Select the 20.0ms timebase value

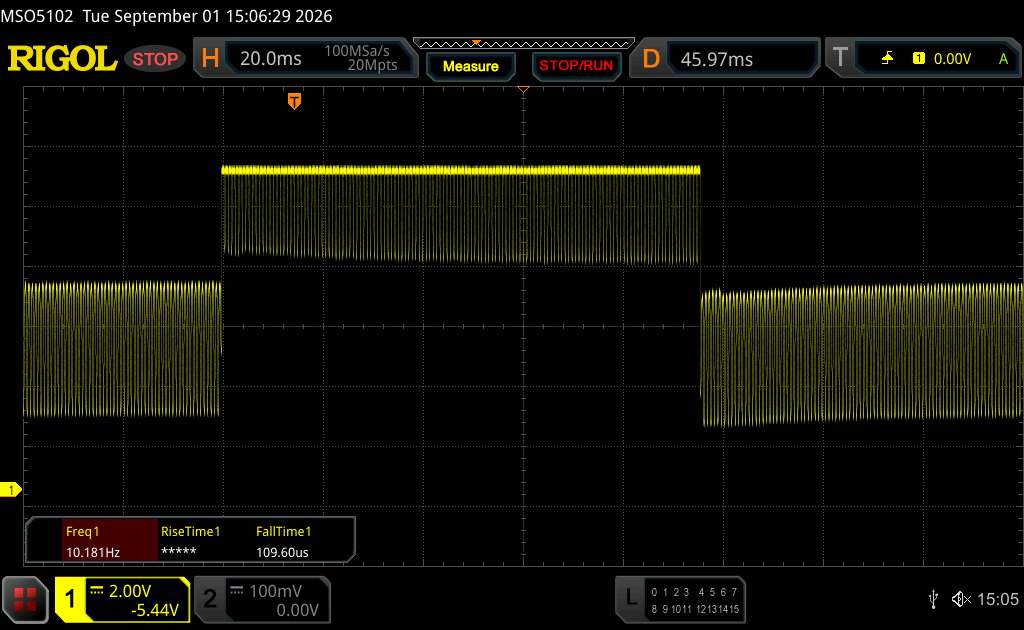[270, 59]
